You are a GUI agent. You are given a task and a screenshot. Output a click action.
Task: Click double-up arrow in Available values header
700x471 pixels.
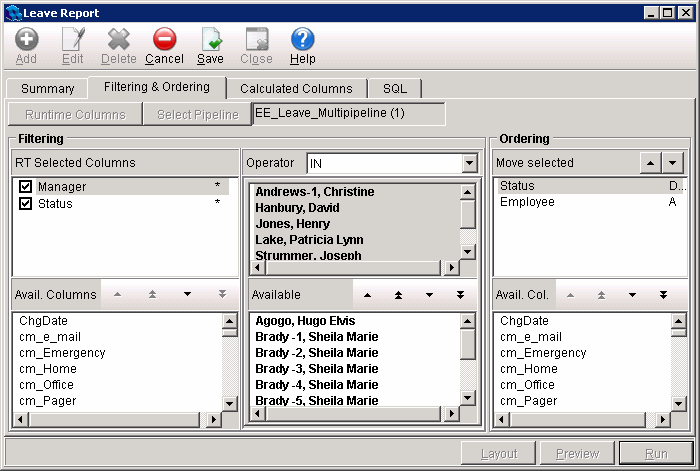click(398, 295)
